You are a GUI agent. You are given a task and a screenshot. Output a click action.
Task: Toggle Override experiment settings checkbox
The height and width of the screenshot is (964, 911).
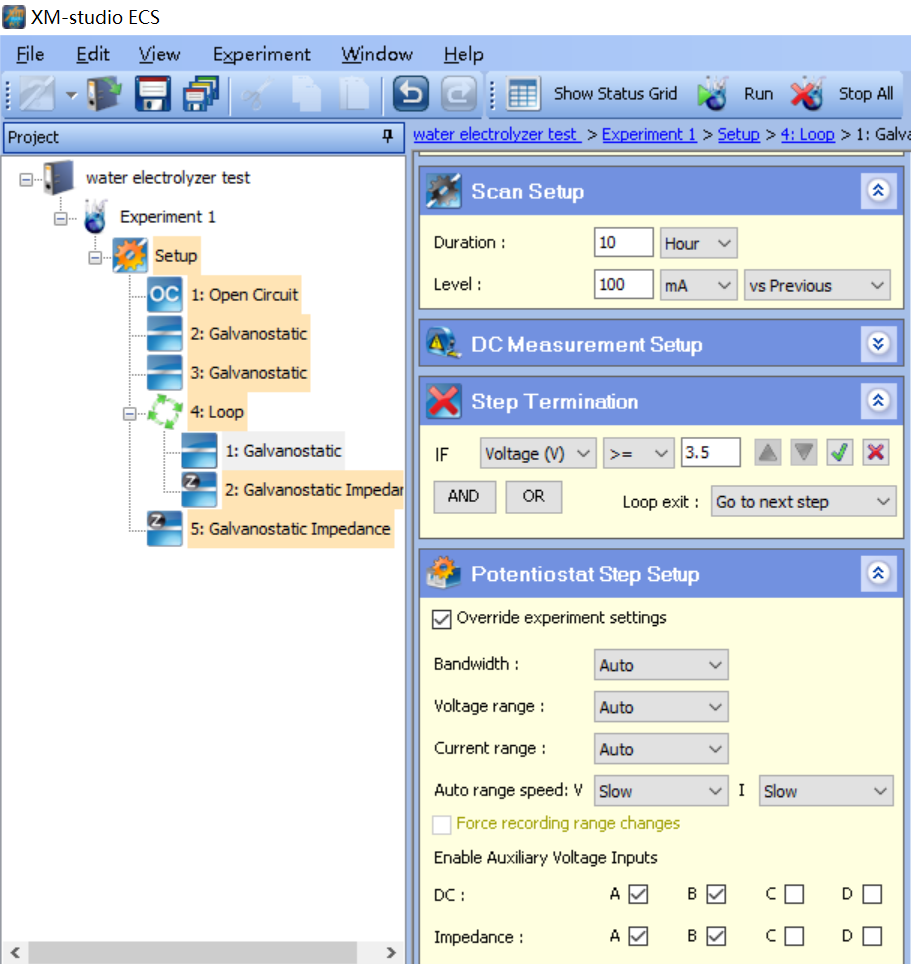pyautogui.click(x=441, y=619)
